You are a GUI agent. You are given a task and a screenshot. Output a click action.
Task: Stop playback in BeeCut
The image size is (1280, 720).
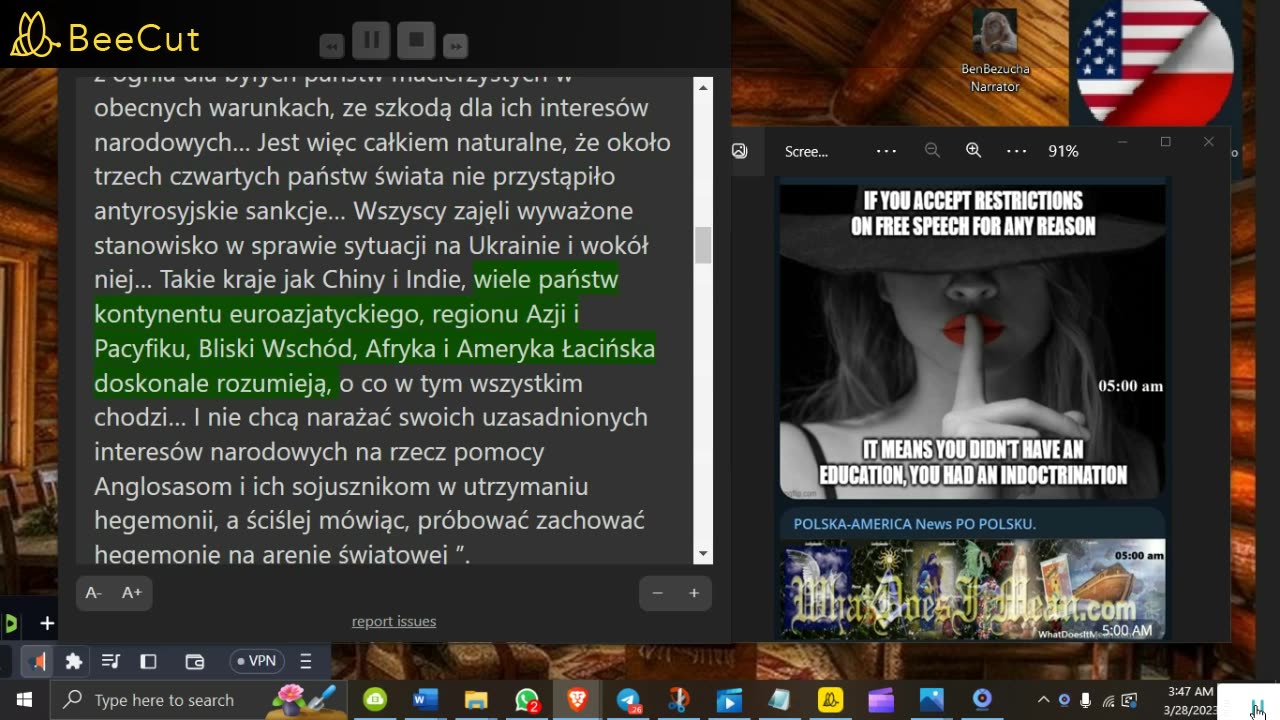tap(416, 41)
